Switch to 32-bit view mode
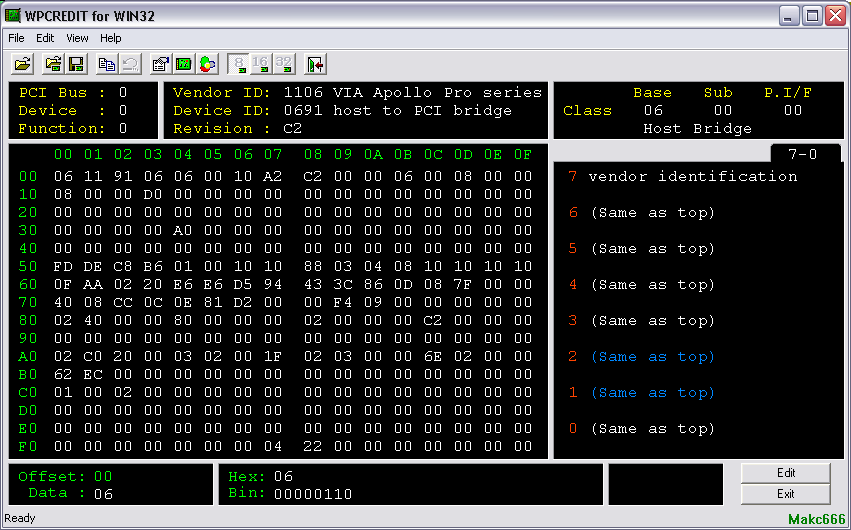The width and height of the screenshot is (851, 530). click(x=284, y=64)
